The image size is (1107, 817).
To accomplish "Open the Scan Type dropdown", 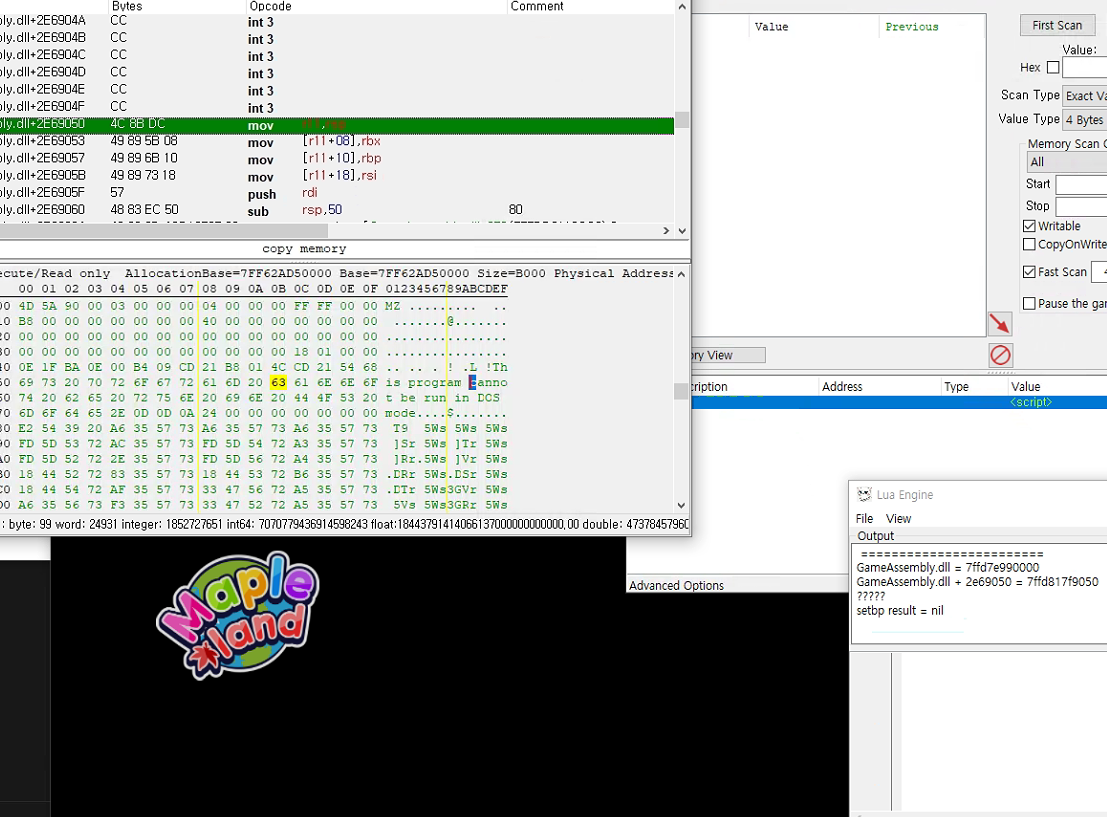I will point(1084,95).
